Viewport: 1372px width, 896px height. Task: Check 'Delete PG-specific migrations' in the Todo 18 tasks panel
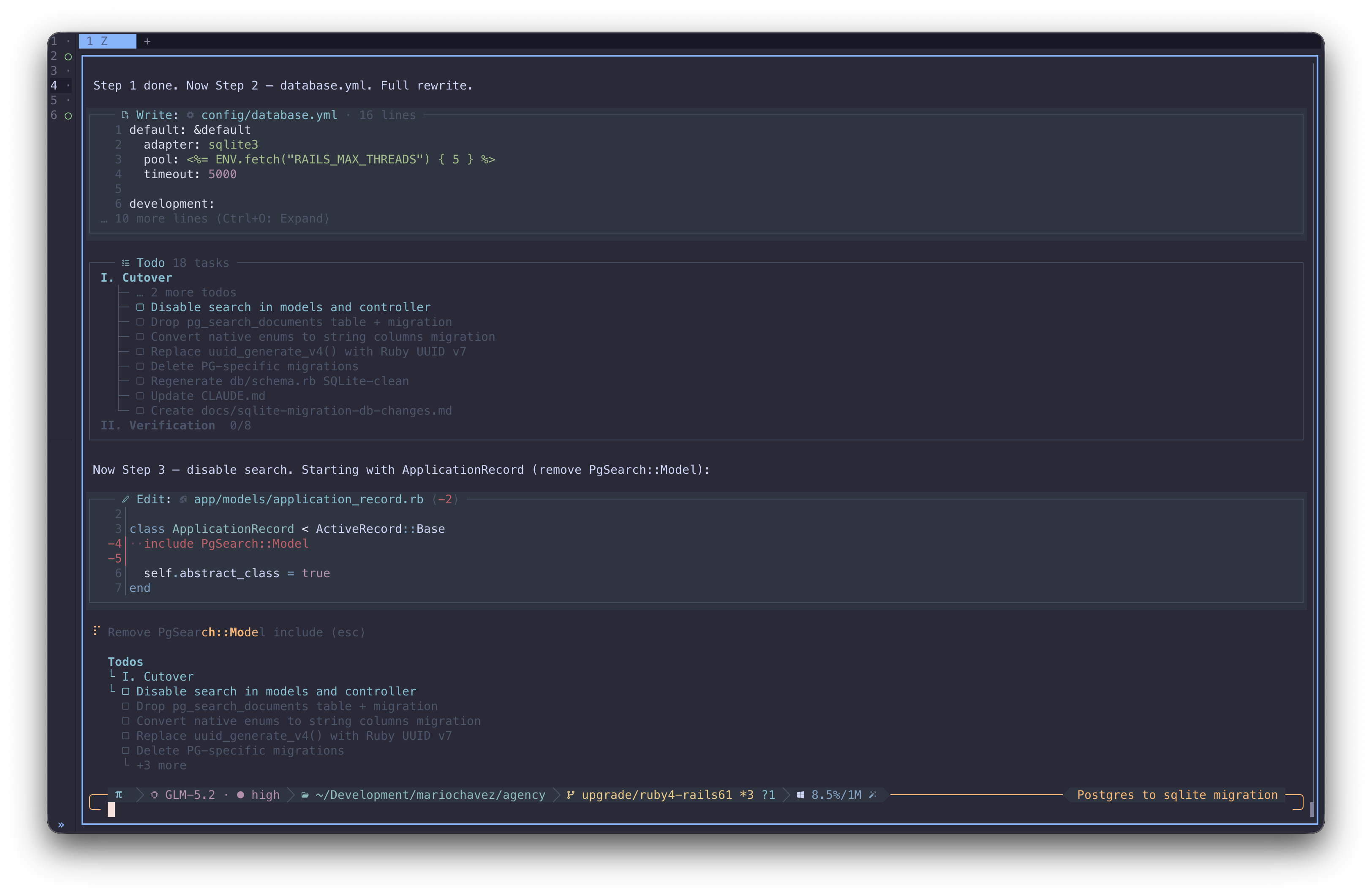140,367
